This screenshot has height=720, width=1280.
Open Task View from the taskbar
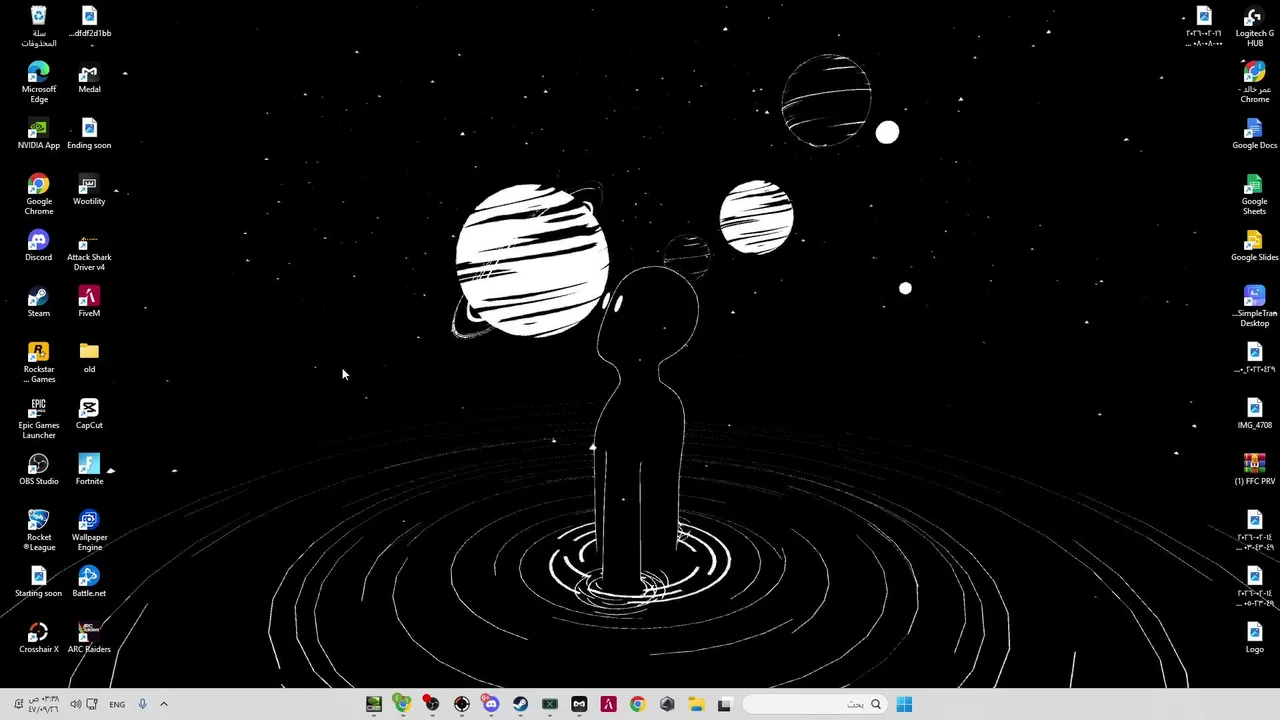[x=725, y=704]
